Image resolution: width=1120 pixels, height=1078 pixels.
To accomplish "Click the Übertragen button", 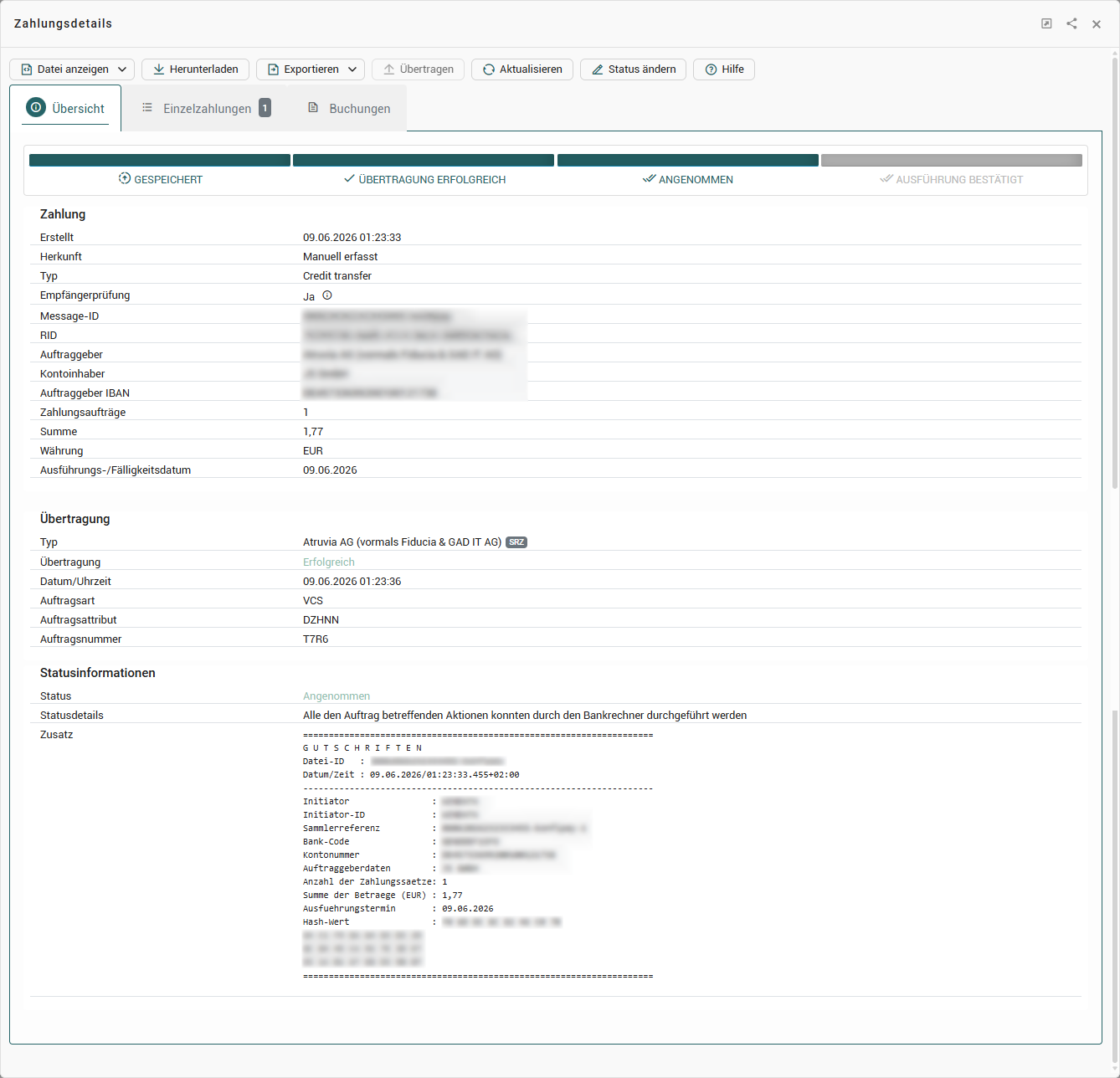I will pyautogui.click(x=418, y=69).
